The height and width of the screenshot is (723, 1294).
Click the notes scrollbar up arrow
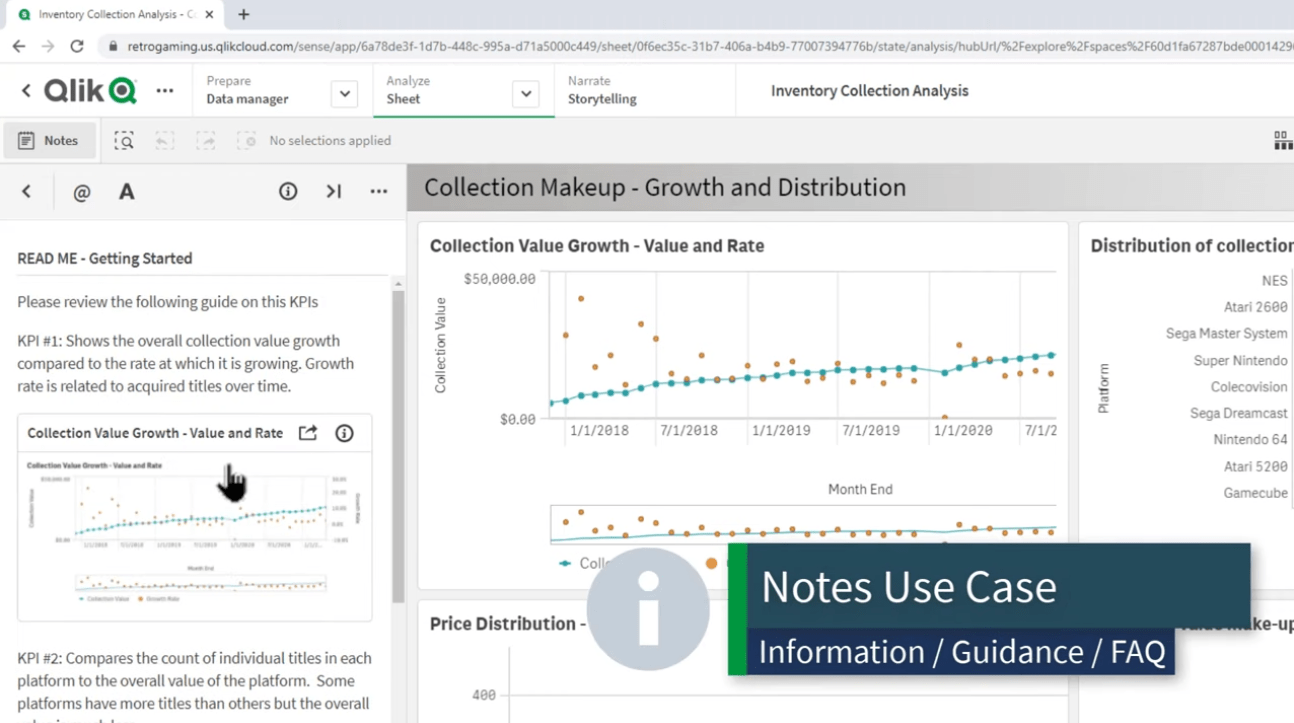tap(398, 284)
